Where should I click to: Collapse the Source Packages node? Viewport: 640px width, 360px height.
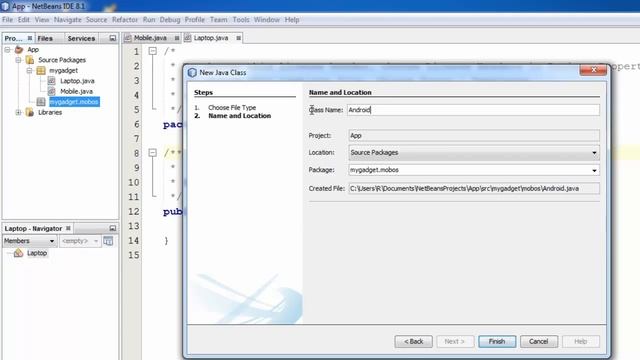[18, 60]
